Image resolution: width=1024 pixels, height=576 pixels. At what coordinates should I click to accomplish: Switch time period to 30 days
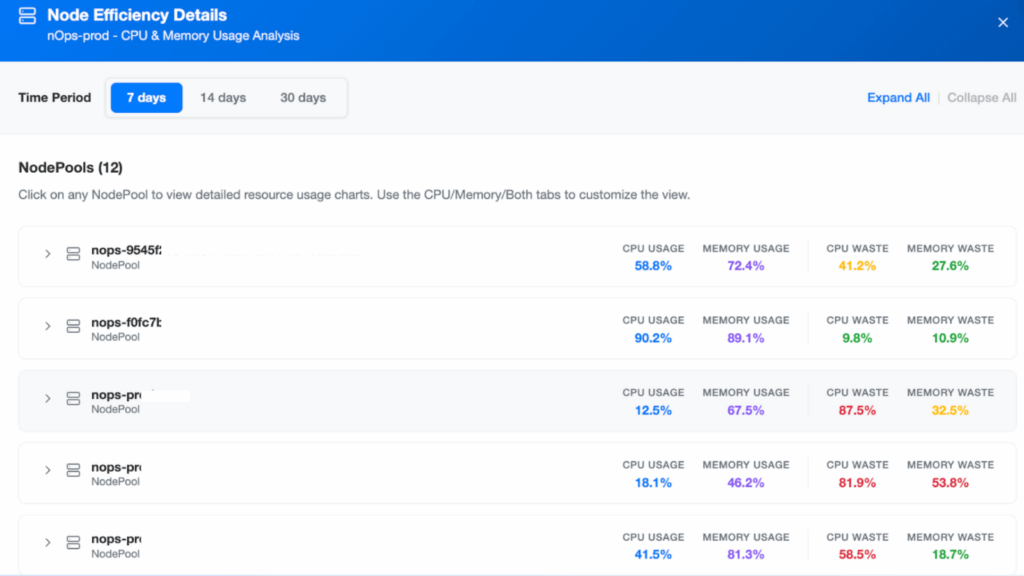[x=303, y=98]
